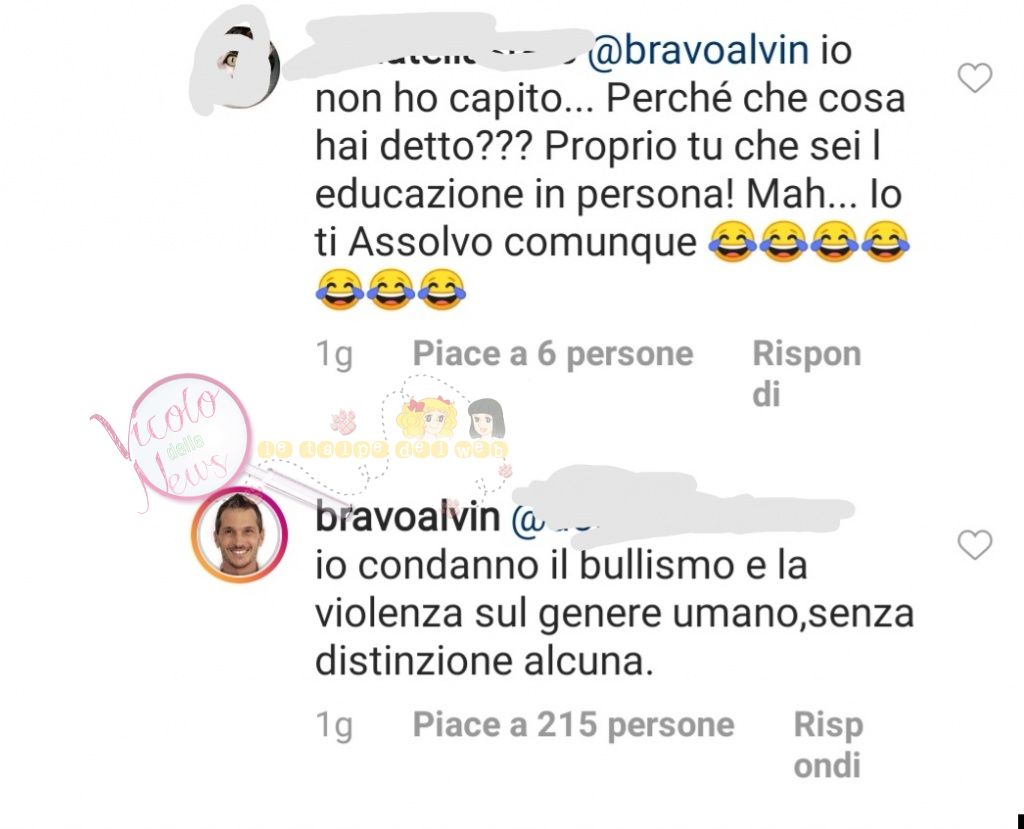
Task: Reply to the first comment with 'Rispondi'
Action: pos(807,374)
